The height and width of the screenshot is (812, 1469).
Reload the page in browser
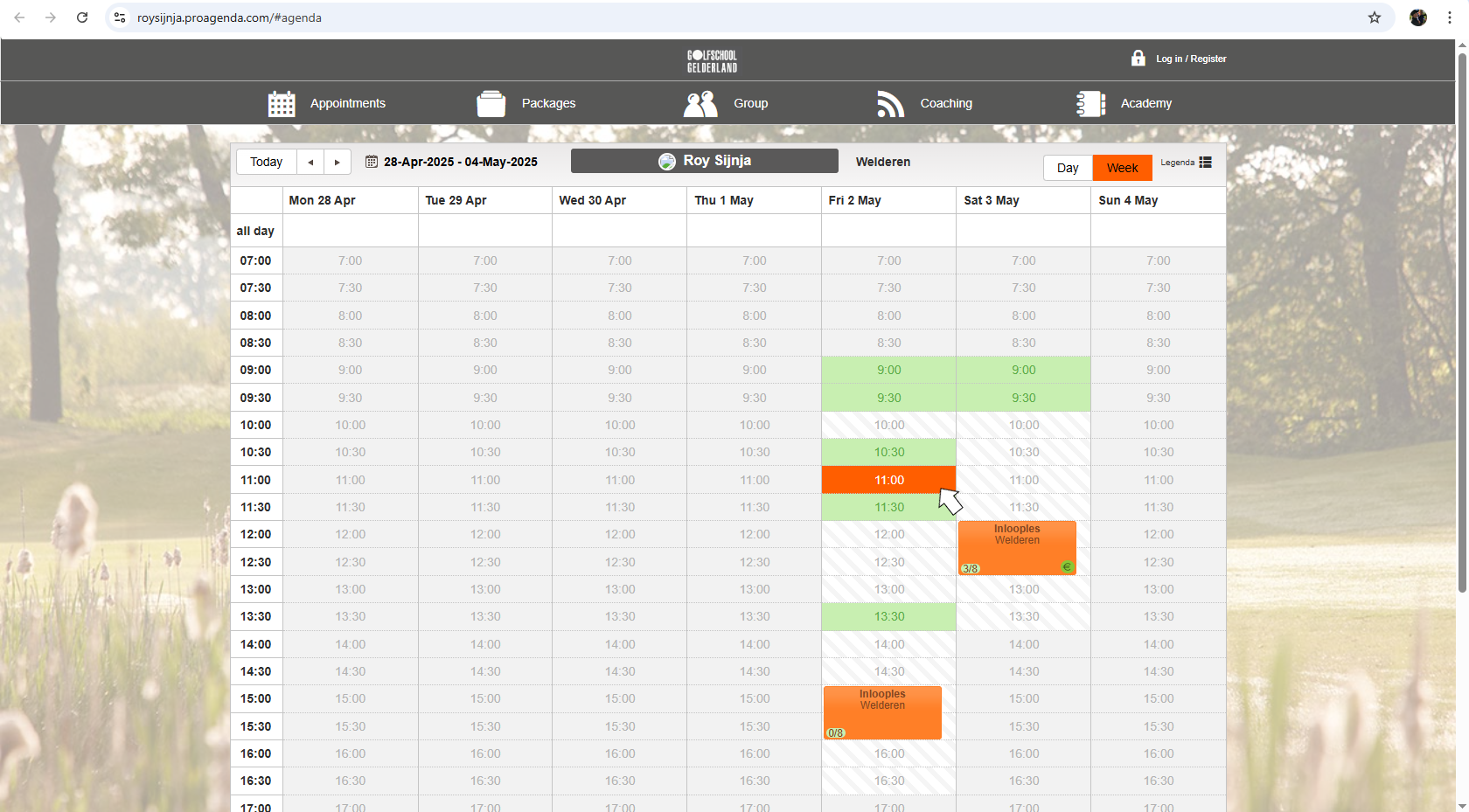point(82,17)
